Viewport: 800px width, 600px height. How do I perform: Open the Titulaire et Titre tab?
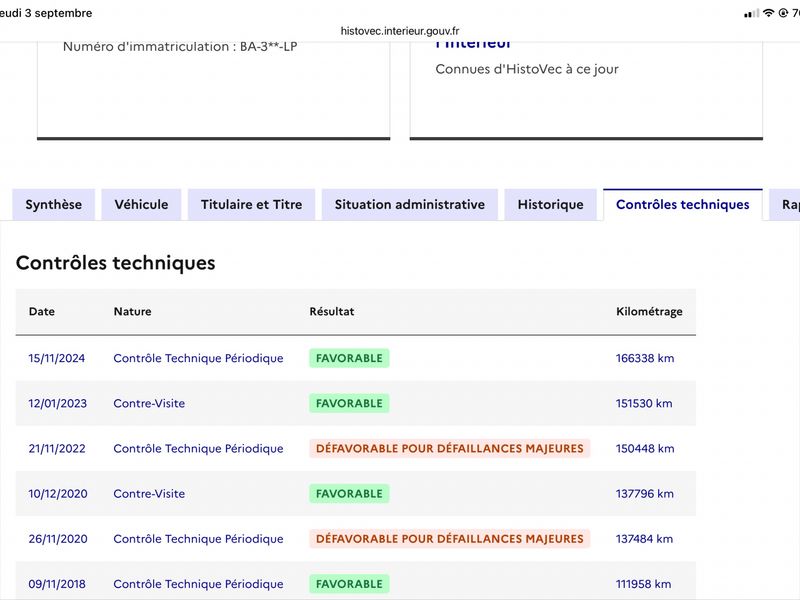[x=252, y=205]
